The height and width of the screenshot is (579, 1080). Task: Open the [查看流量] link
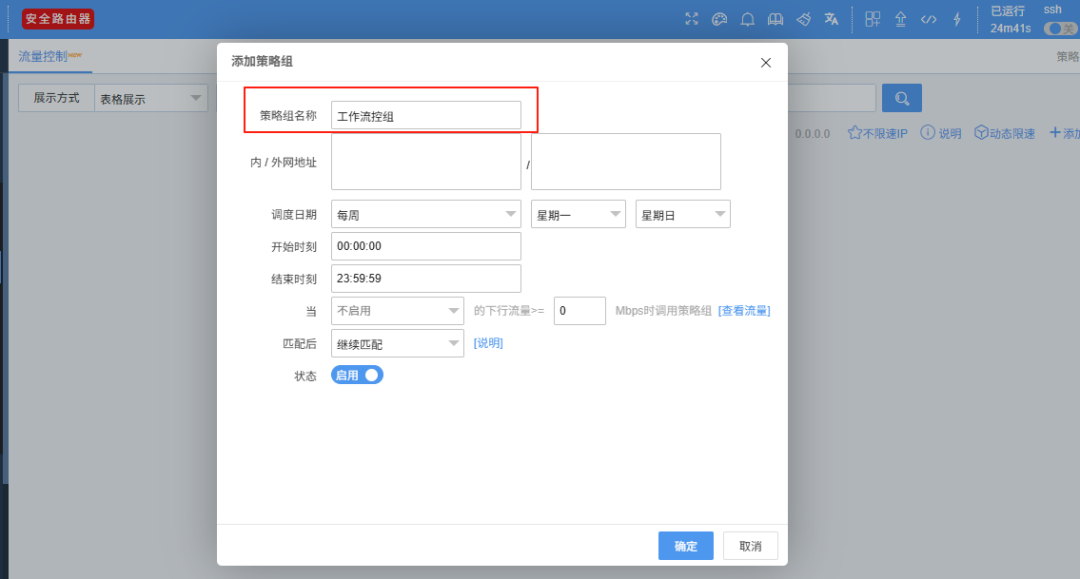coord(744,310)
